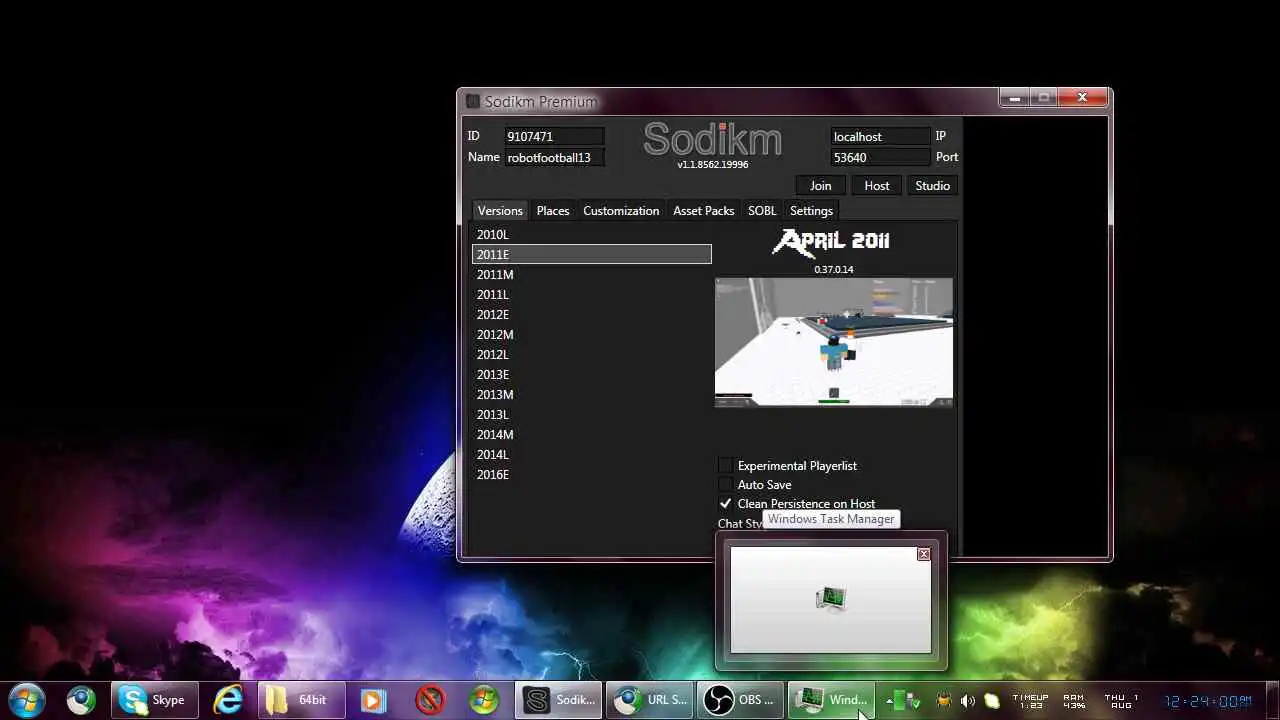The height and width of the screenshot is (720, 1280).
Task: Click the Host button
Action: click(x=877, y=185)
